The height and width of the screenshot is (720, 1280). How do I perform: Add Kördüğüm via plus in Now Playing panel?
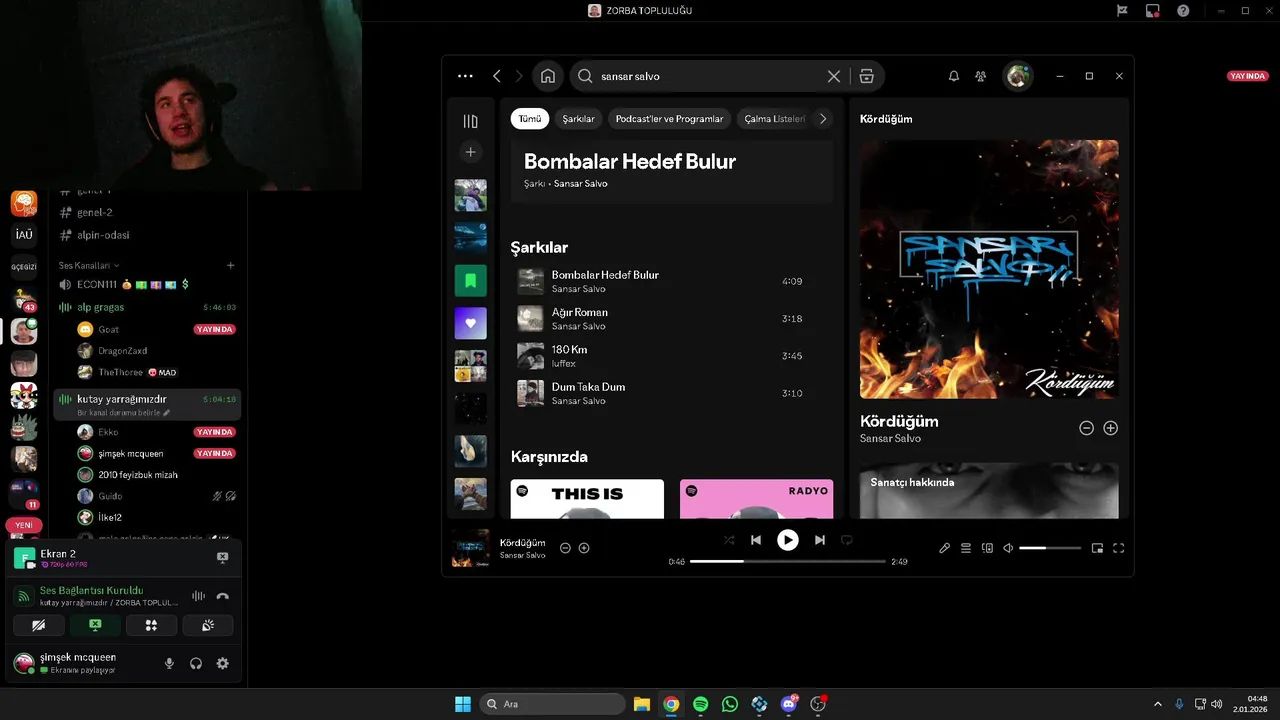point(1110,428)
